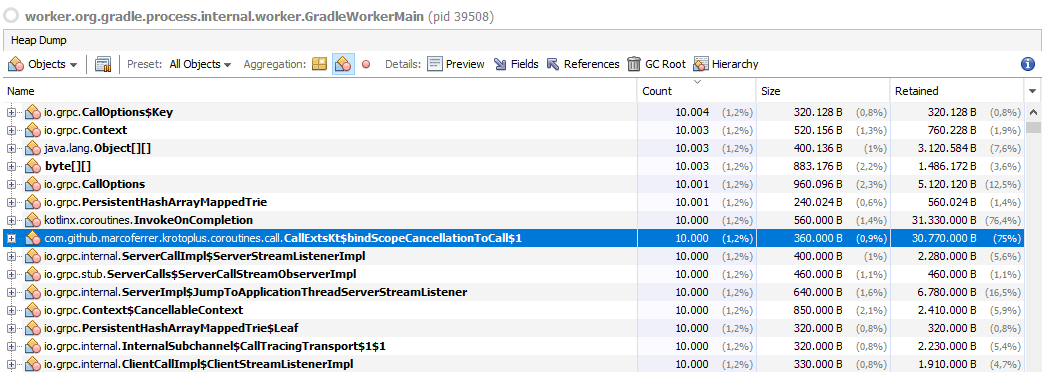The width and height of the screenshot is (1046, 372).
Task: Sort by the Retained column header
Action: tap(956, 91)
